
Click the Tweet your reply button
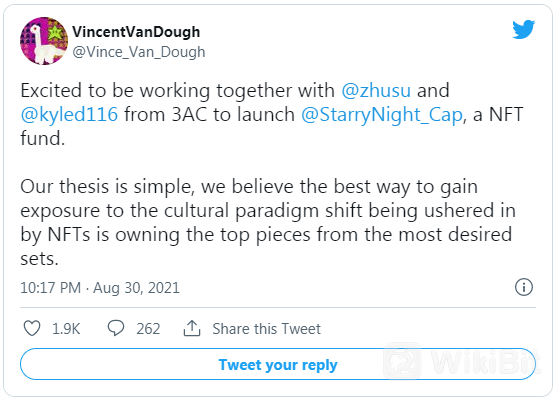click(x=278, y=364)
